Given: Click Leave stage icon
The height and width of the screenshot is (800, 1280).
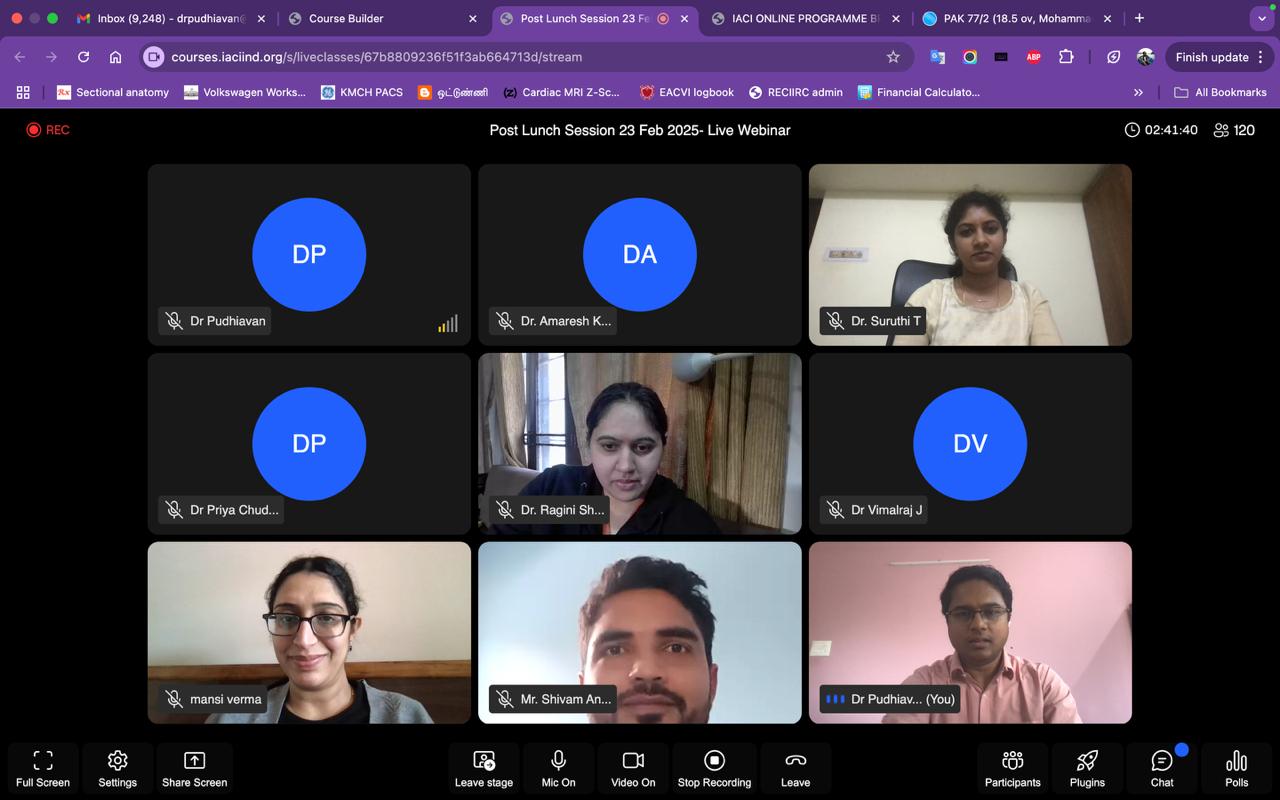Looking at the screenshot, I should coord(484,768).
